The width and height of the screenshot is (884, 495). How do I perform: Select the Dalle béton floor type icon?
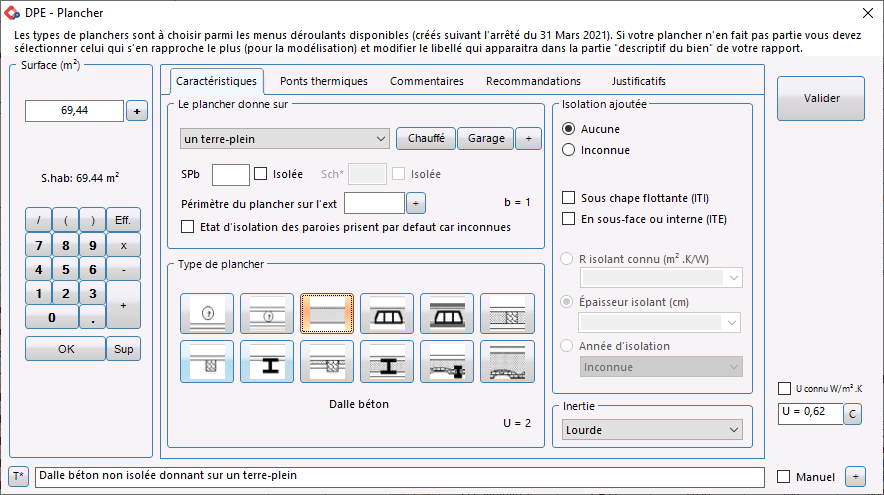point(327,313)
